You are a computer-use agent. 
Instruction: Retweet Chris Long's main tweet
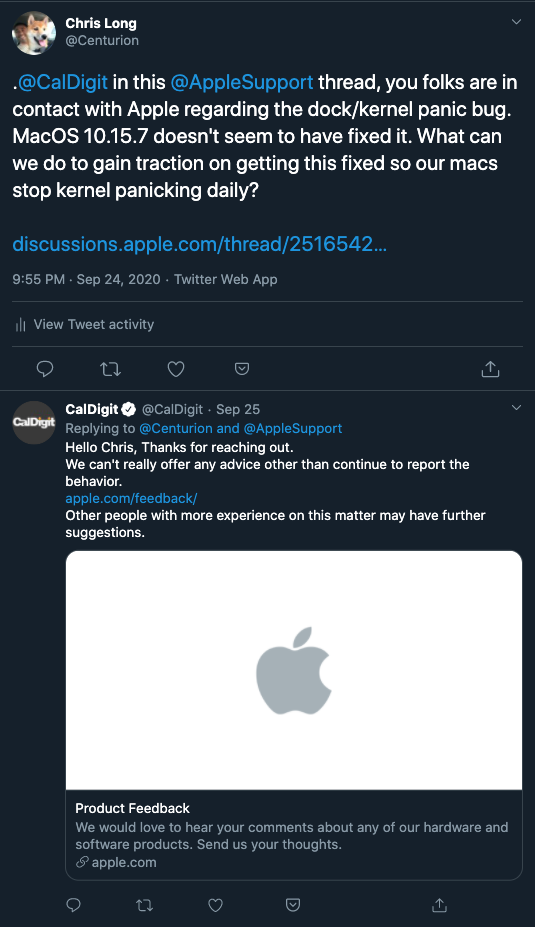point(111,369)
